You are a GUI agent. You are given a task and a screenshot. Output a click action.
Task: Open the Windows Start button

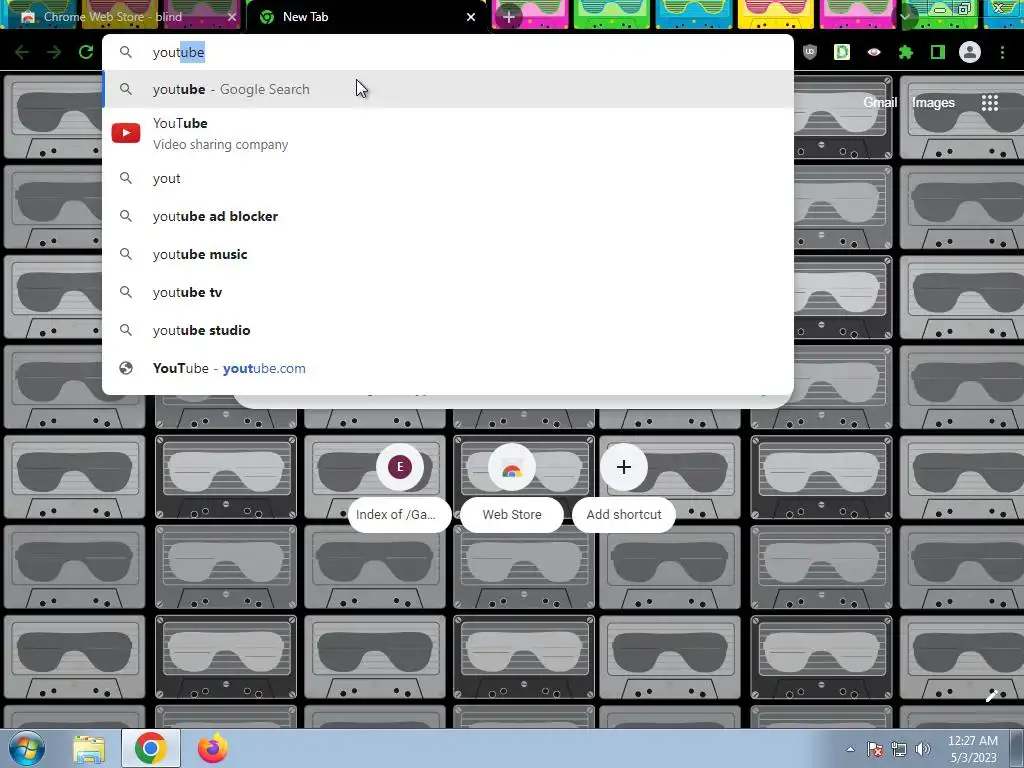tap(26, 748)
